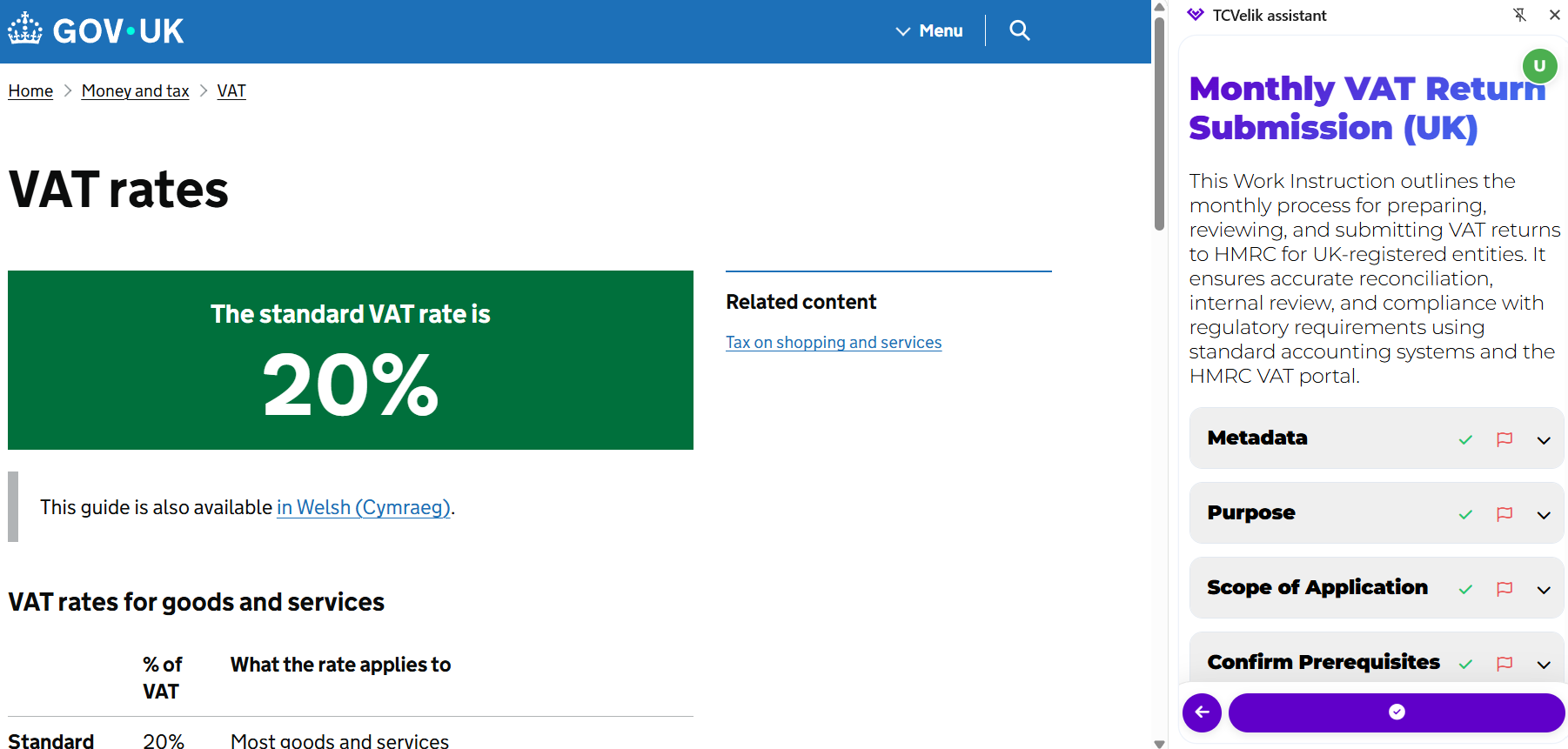The height and width of the screenshot is (749, 1568).
Task: Click the page vertical scrollbar thumb
Action: click(1159, 122)
